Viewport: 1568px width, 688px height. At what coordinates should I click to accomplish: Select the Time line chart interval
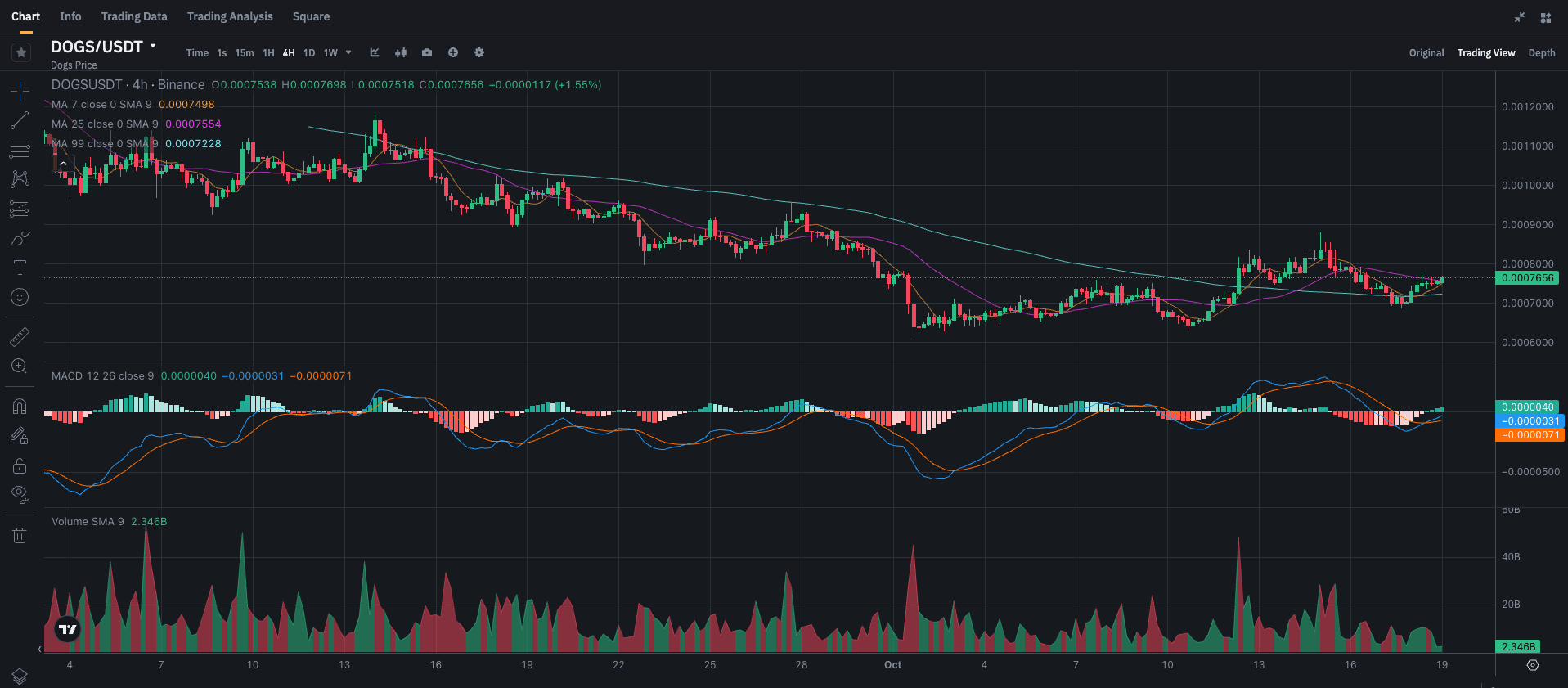pos(197,53)
